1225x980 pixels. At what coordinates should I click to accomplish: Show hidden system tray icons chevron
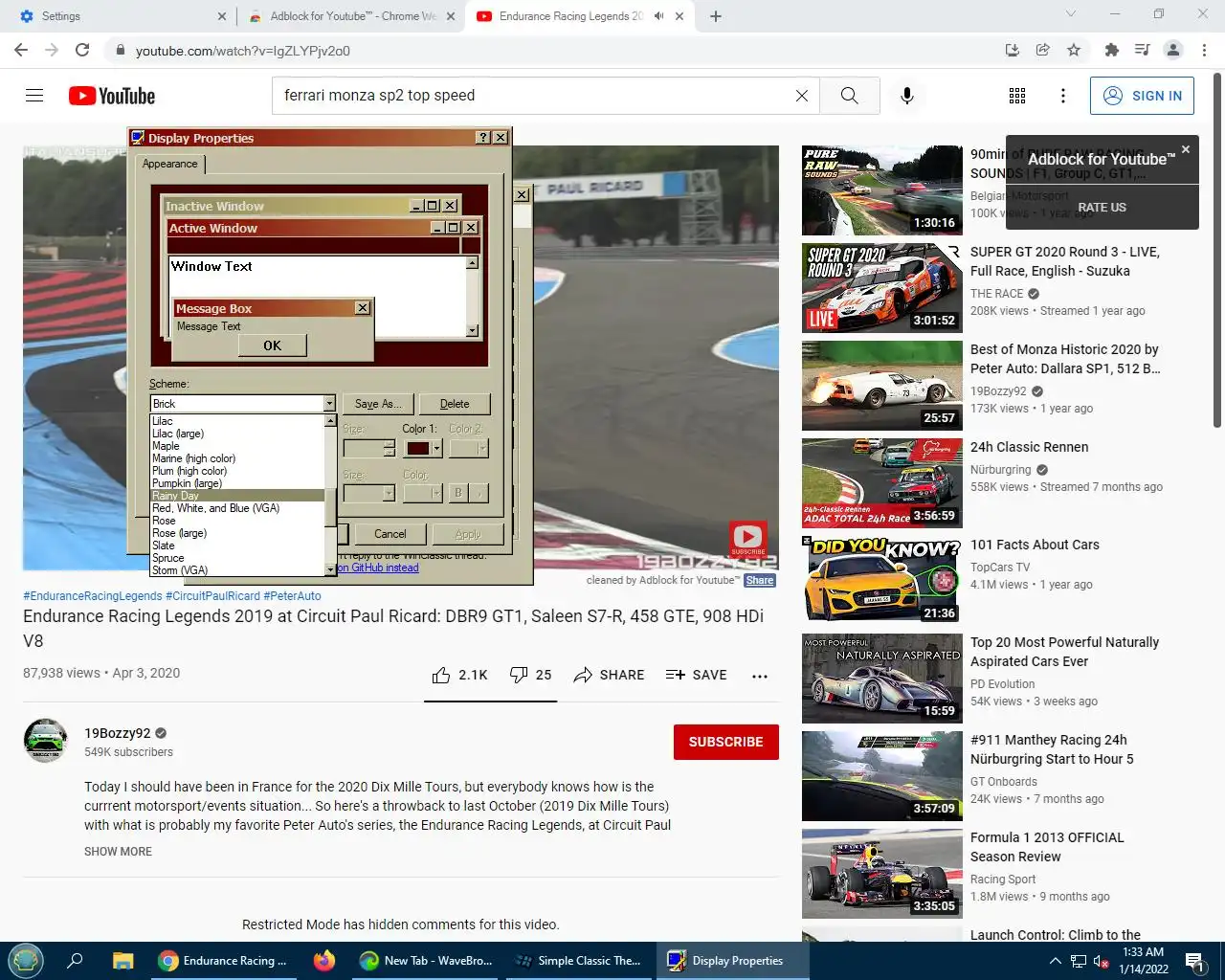click(1055, 961)
